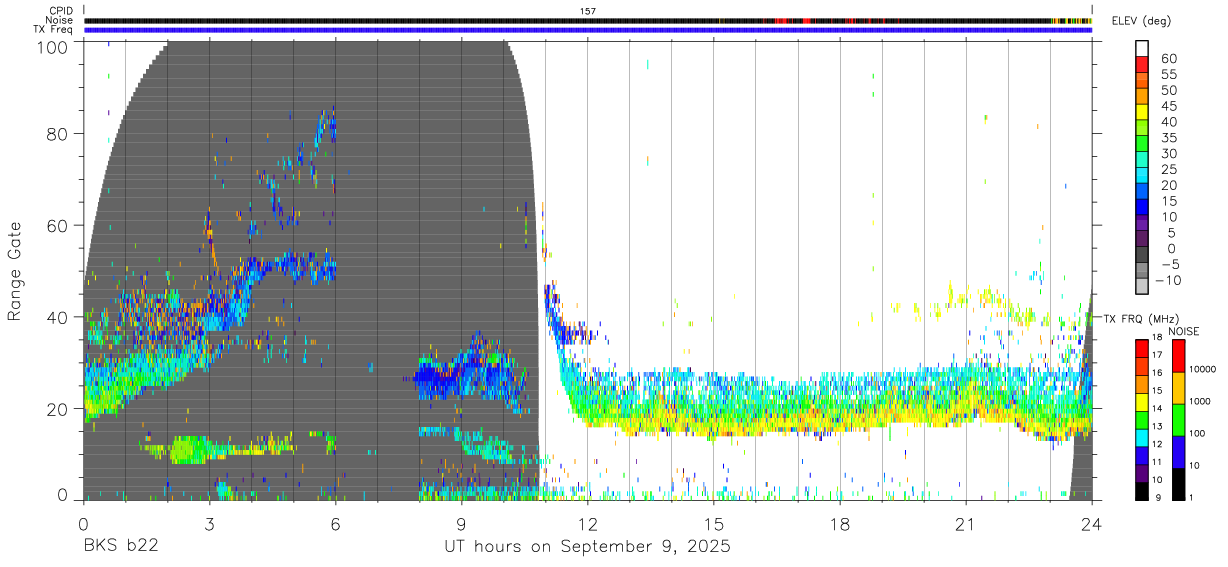Click the 45 label on ELEV colorbar

click(x=1170, y=106)
